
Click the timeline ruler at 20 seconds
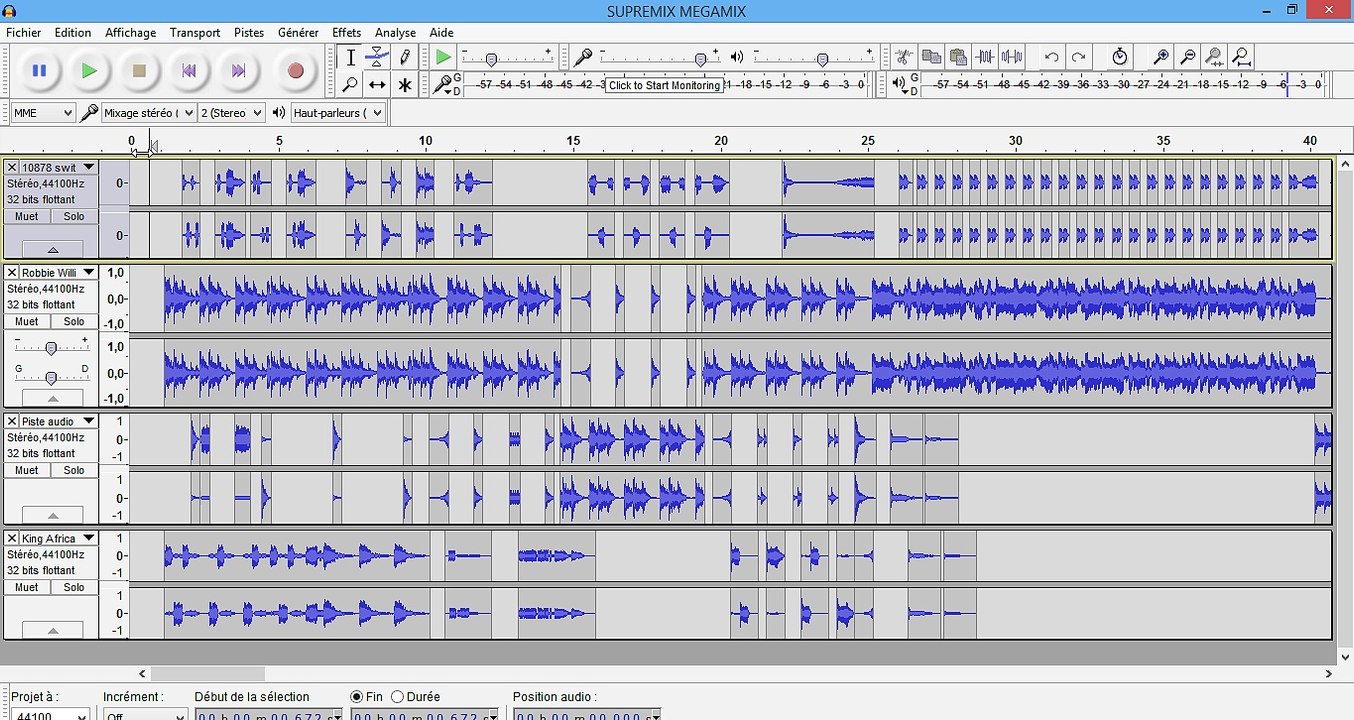tap(721, 141)
